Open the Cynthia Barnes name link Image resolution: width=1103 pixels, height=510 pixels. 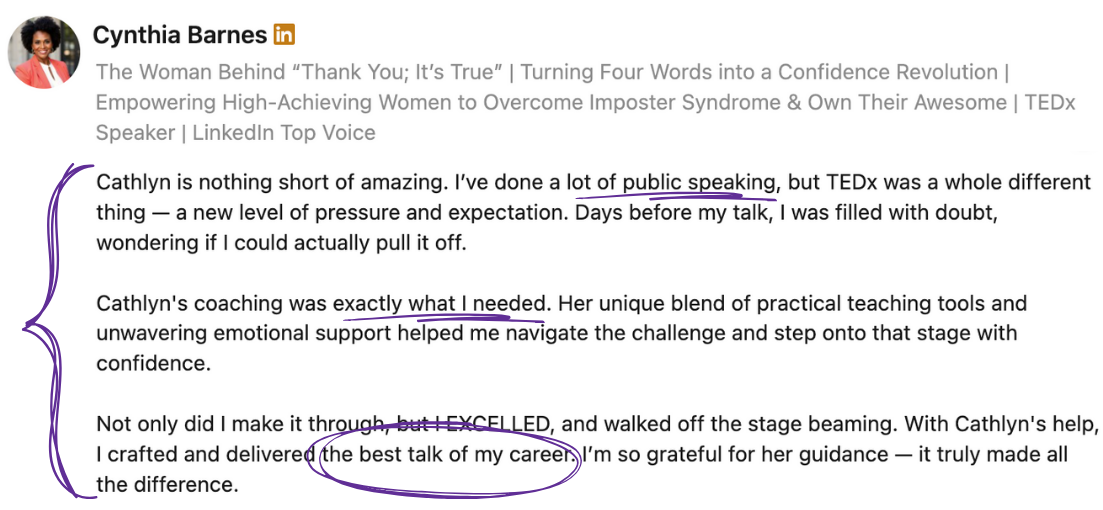pyautogui.click(x=180, y=34)
